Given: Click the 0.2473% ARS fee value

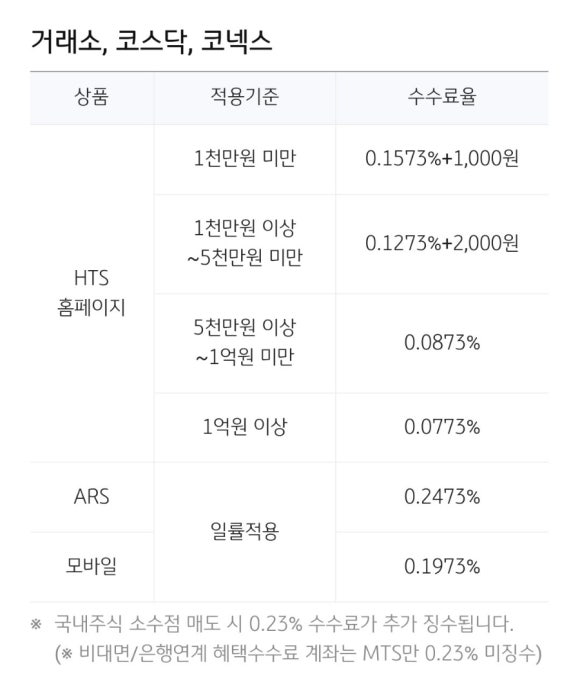Looking at the screenshot, I should tap(442, 497).
